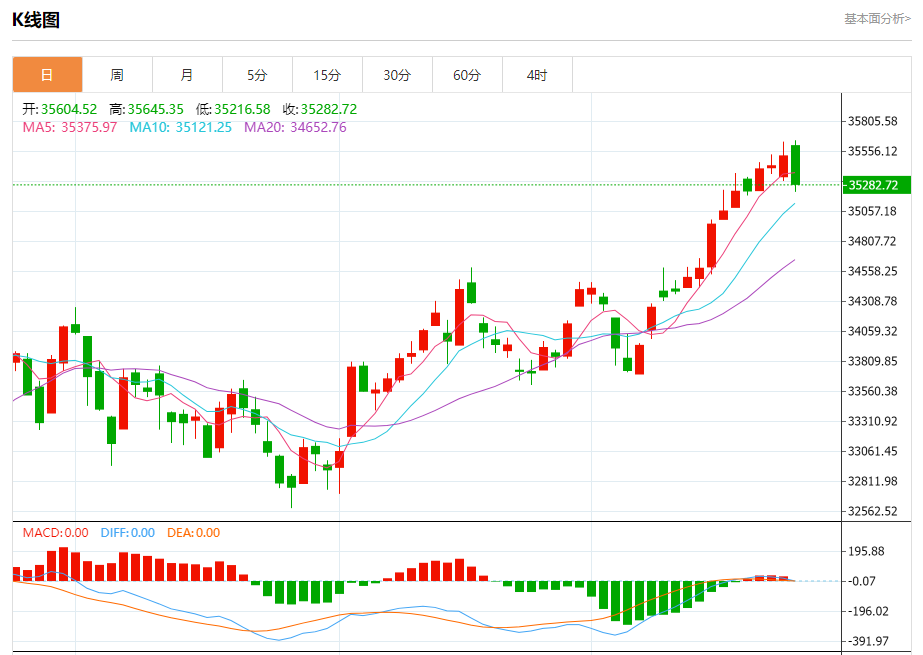
Task: Click the latest green candlestick at far right
Action: pos(796,165)
